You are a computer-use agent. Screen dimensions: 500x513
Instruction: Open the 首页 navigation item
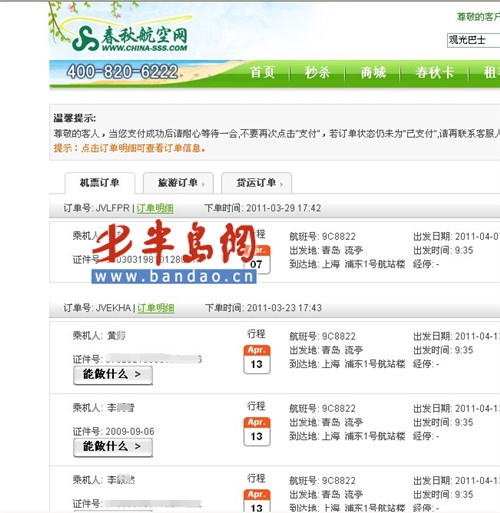(263, 72)
